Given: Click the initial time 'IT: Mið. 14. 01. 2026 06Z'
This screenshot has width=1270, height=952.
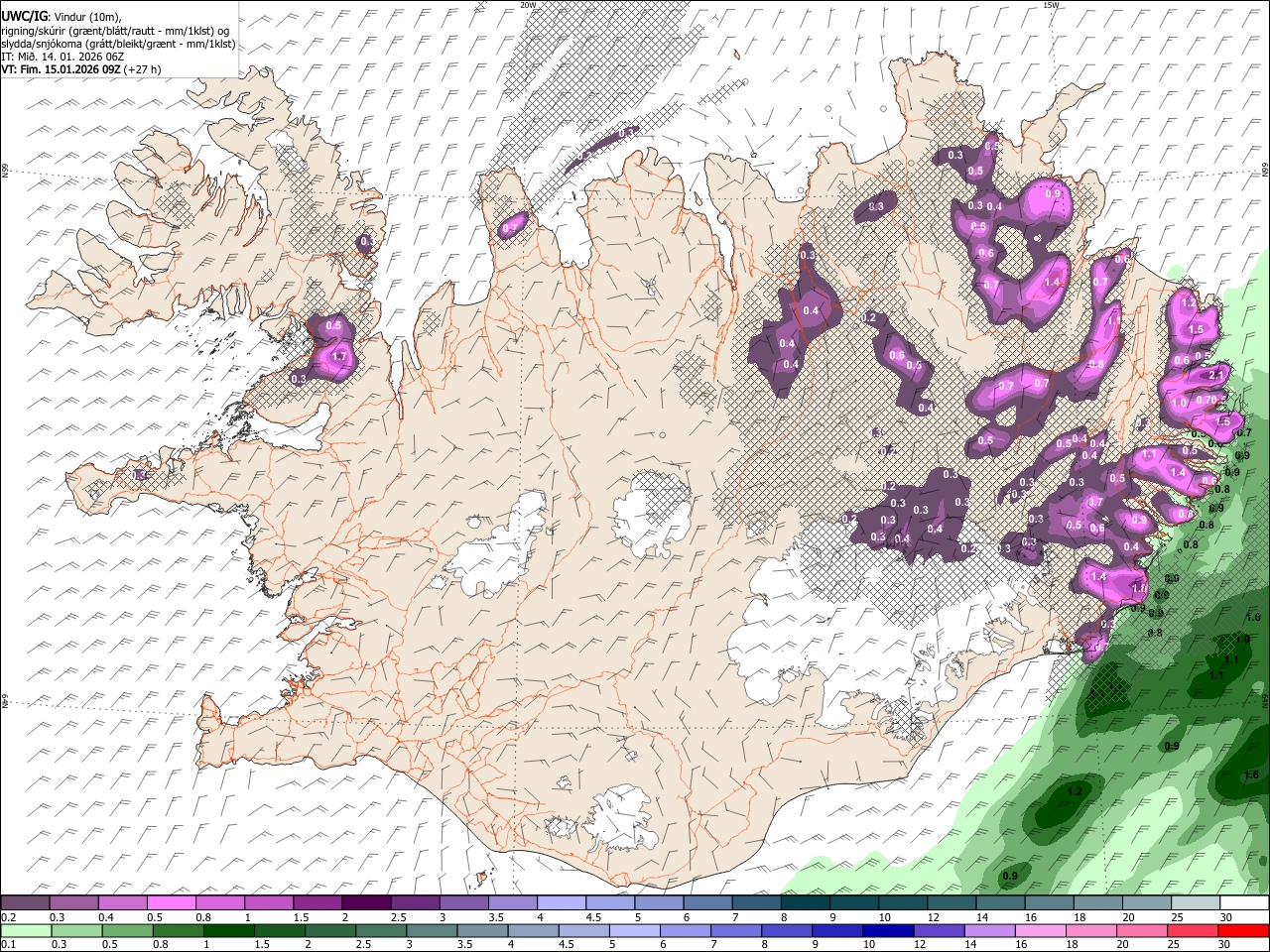Looking at the screenshot, I should pos(63,57).
